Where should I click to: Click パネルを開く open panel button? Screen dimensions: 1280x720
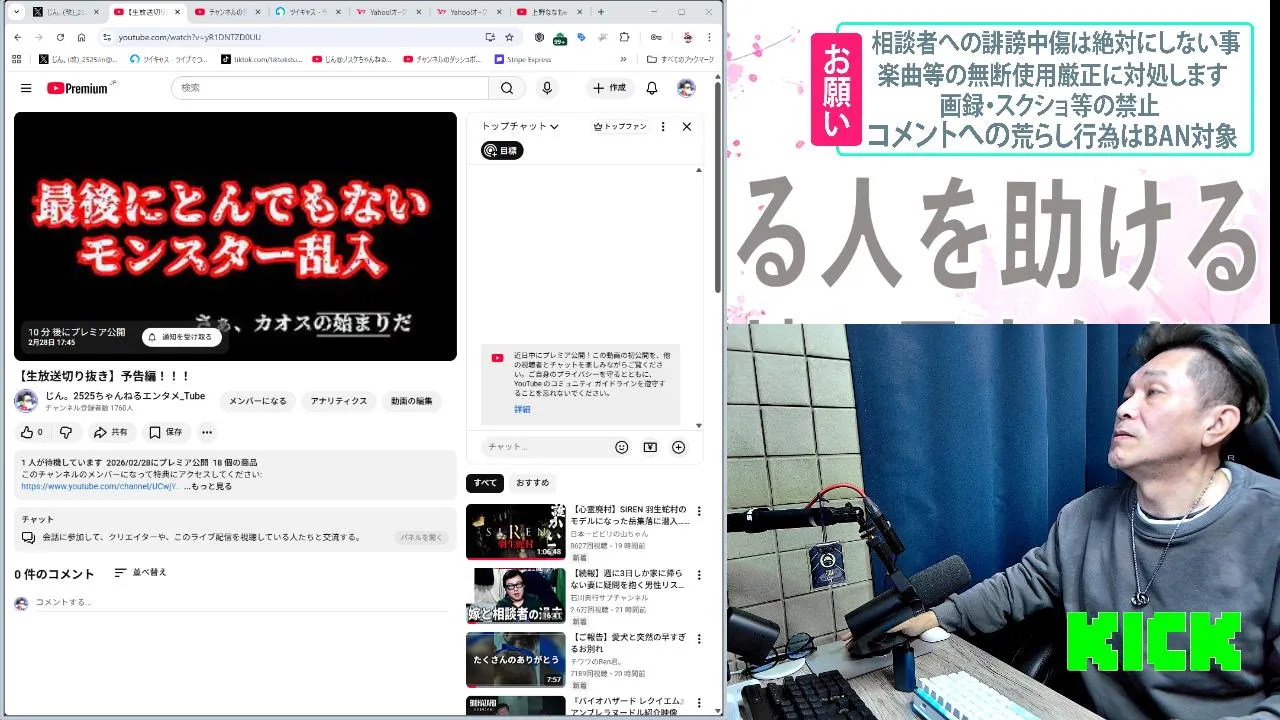(421, 537)
